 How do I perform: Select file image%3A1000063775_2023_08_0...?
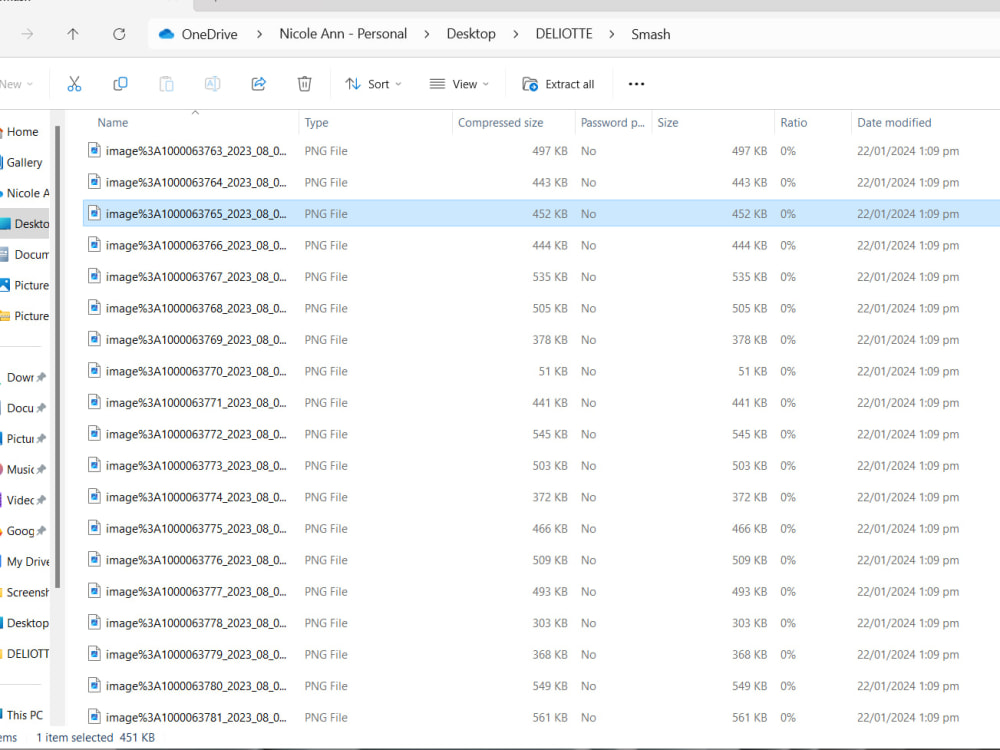196,529
